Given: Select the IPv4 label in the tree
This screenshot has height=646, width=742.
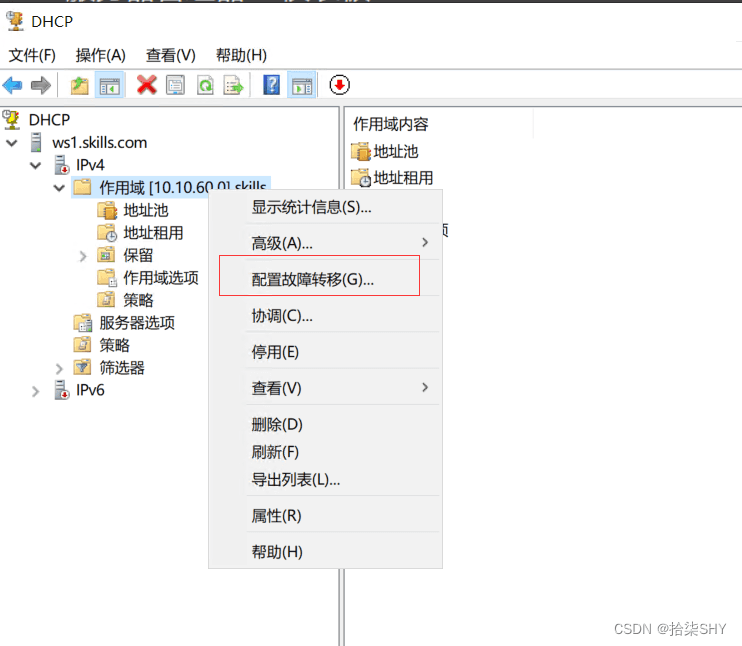Looking at the screenshot, I should pyautogui.click(x=90, y=165).
